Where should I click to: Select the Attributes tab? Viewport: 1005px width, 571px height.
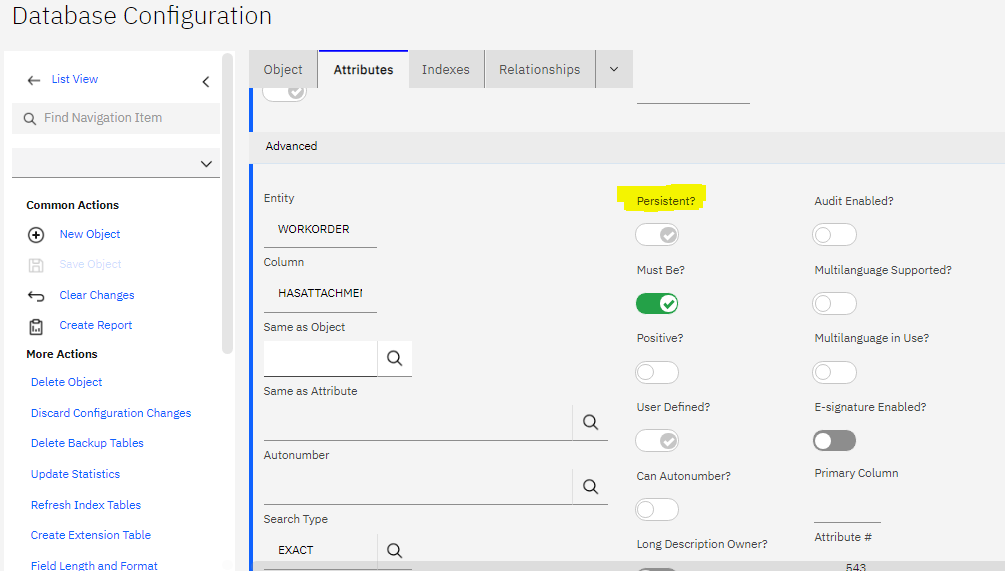363,69
